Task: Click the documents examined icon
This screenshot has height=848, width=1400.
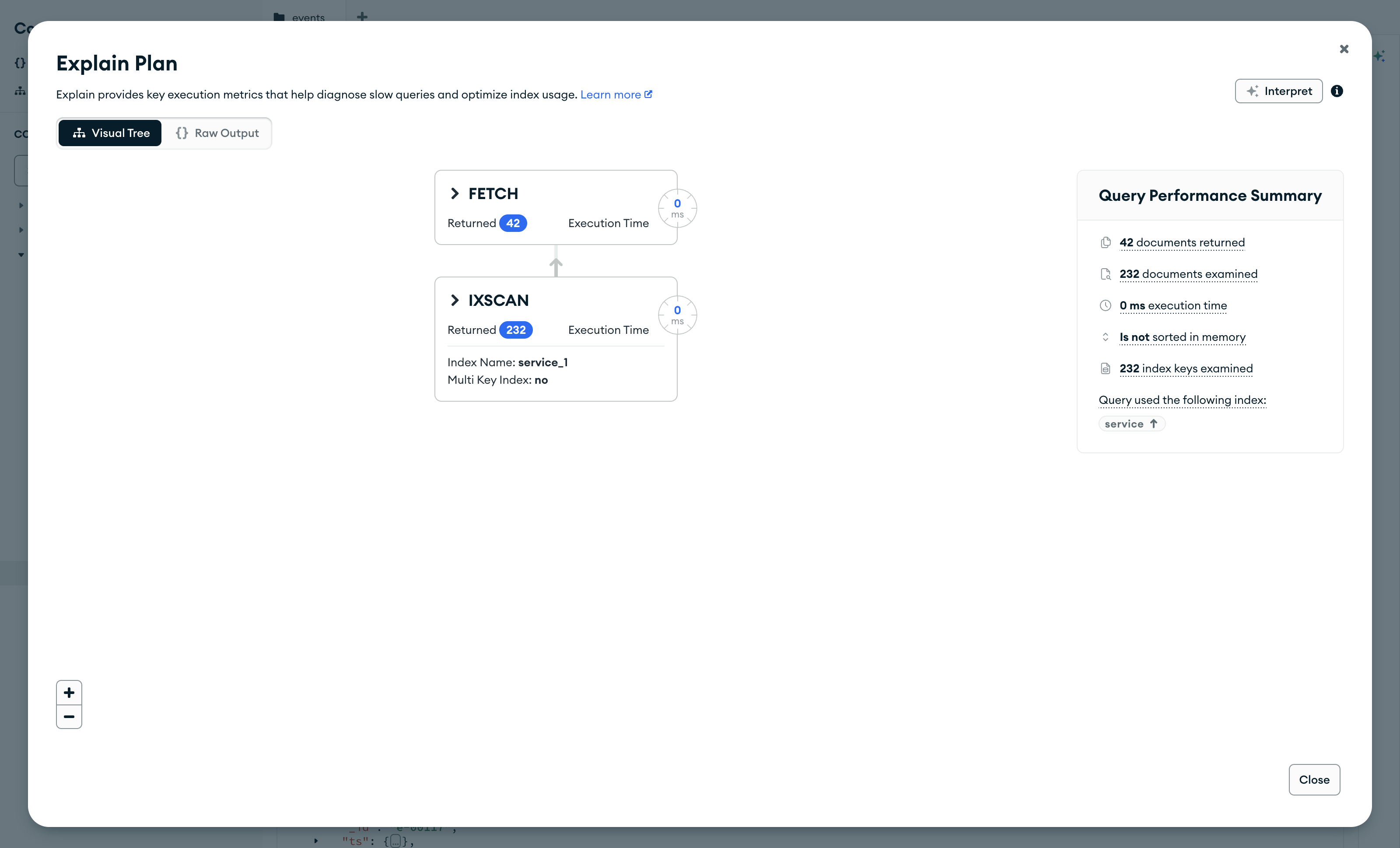Action: pos(1106,274)
